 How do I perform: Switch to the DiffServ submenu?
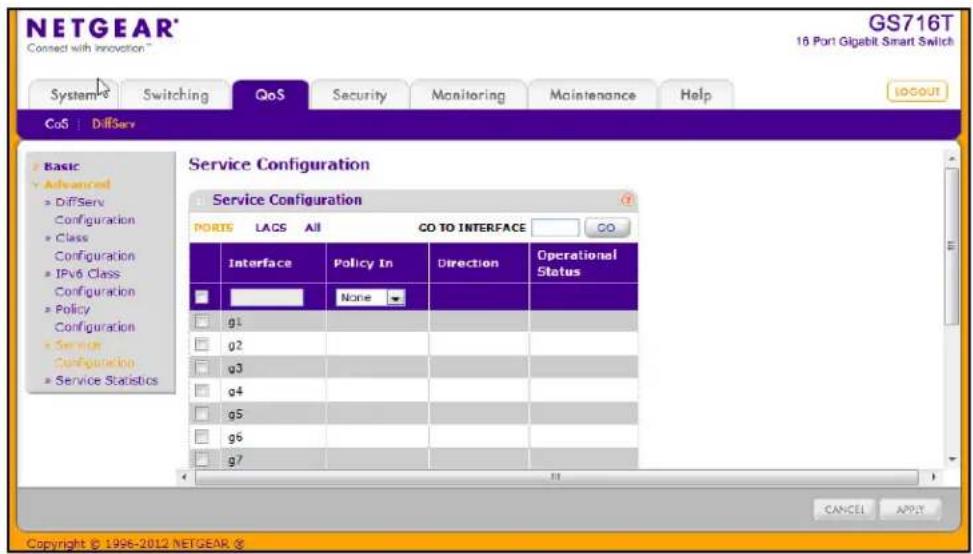pyautogui.click(x=114, y=124)
